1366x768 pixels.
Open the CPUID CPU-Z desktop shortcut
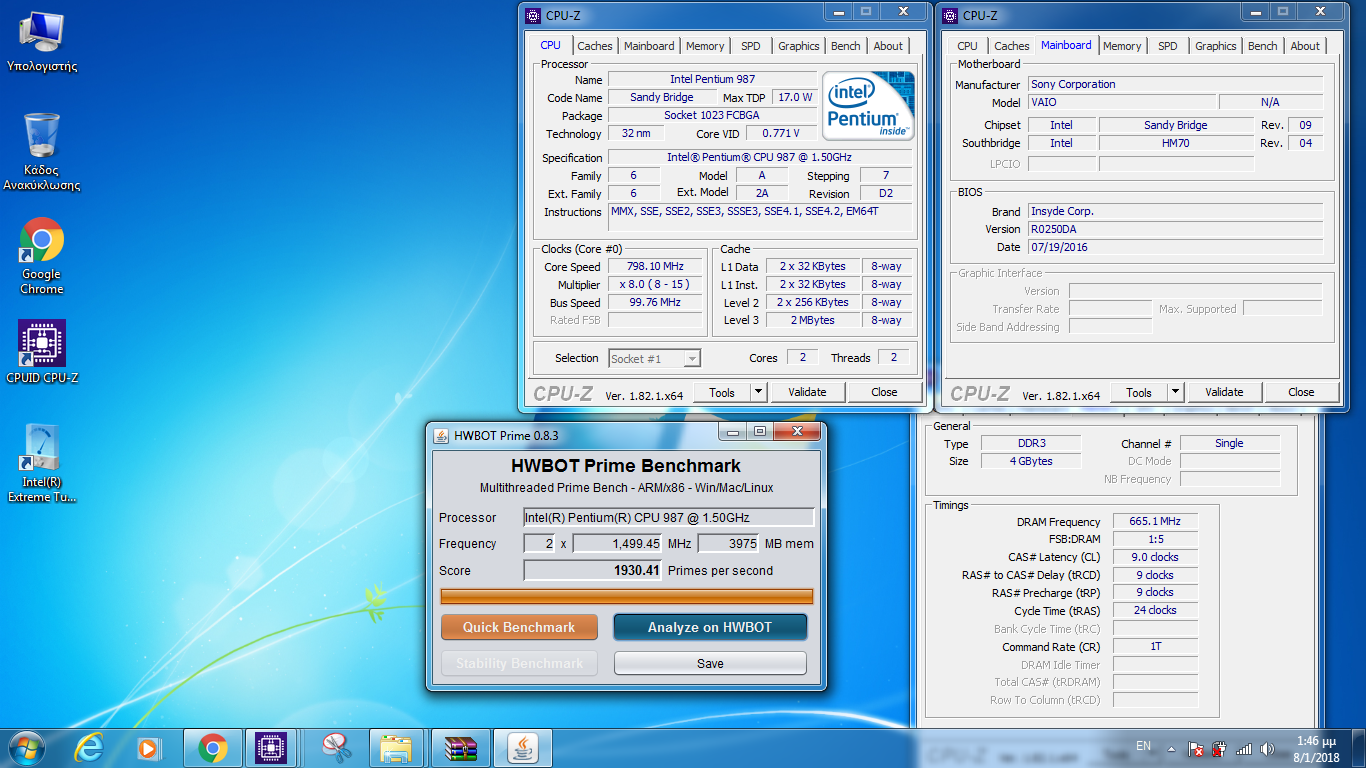click(x=41, y=352)
